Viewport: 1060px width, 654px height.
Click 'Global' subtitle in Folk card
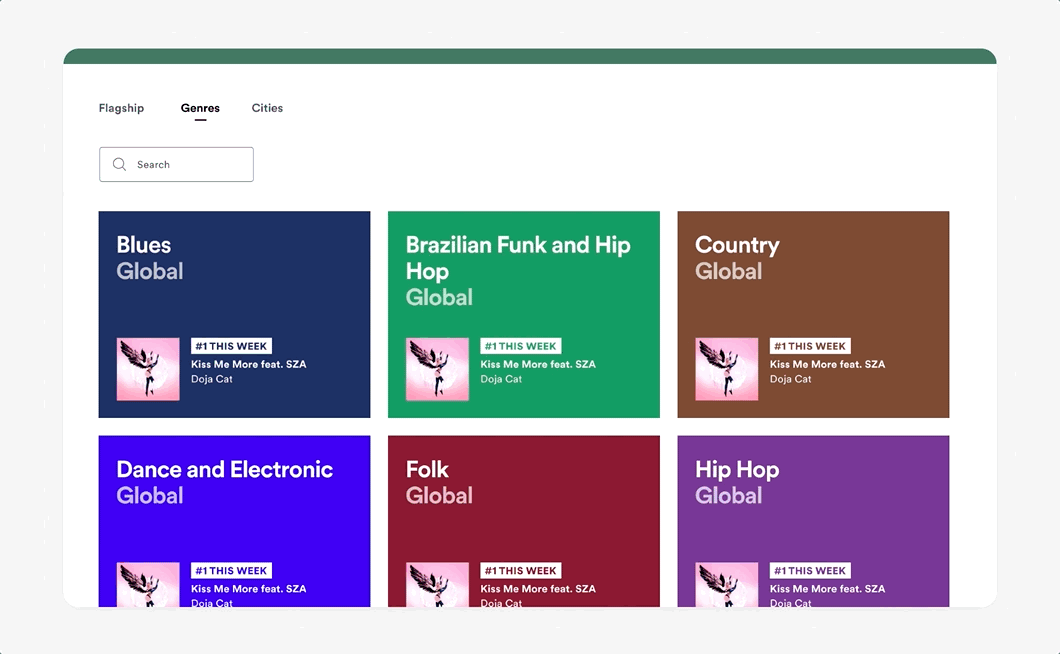click(x=439, y=496)
